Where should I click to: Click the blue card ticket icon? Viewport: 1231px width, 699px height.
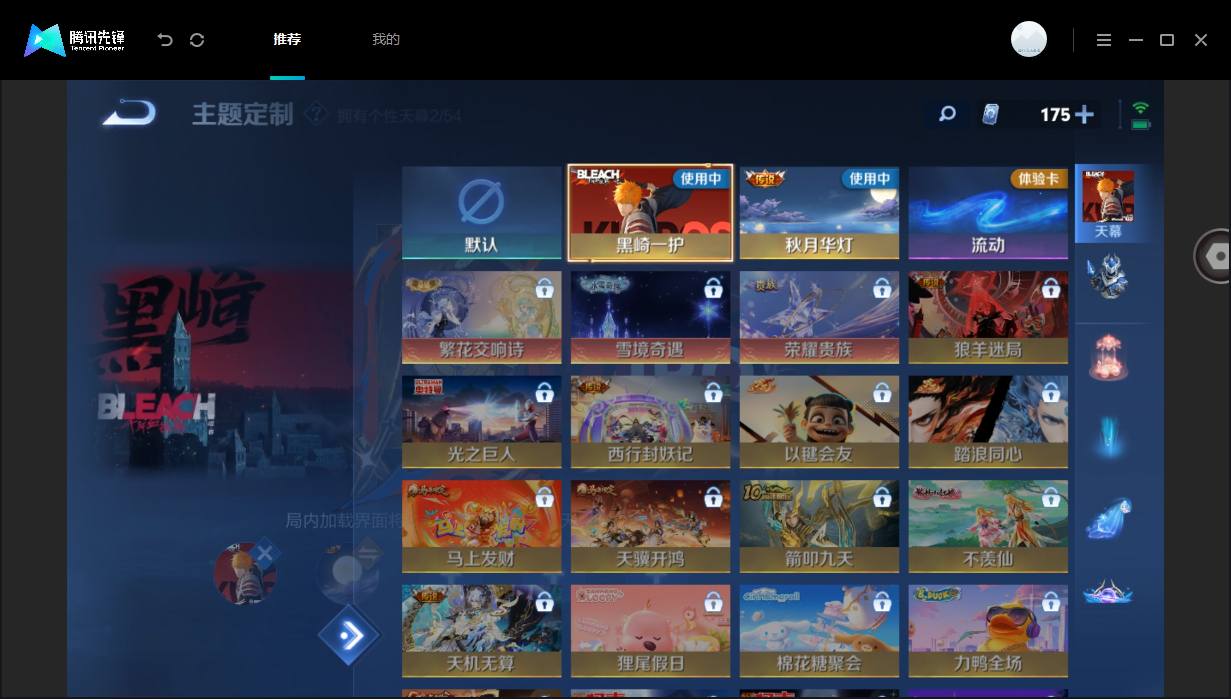pos(990,114)
